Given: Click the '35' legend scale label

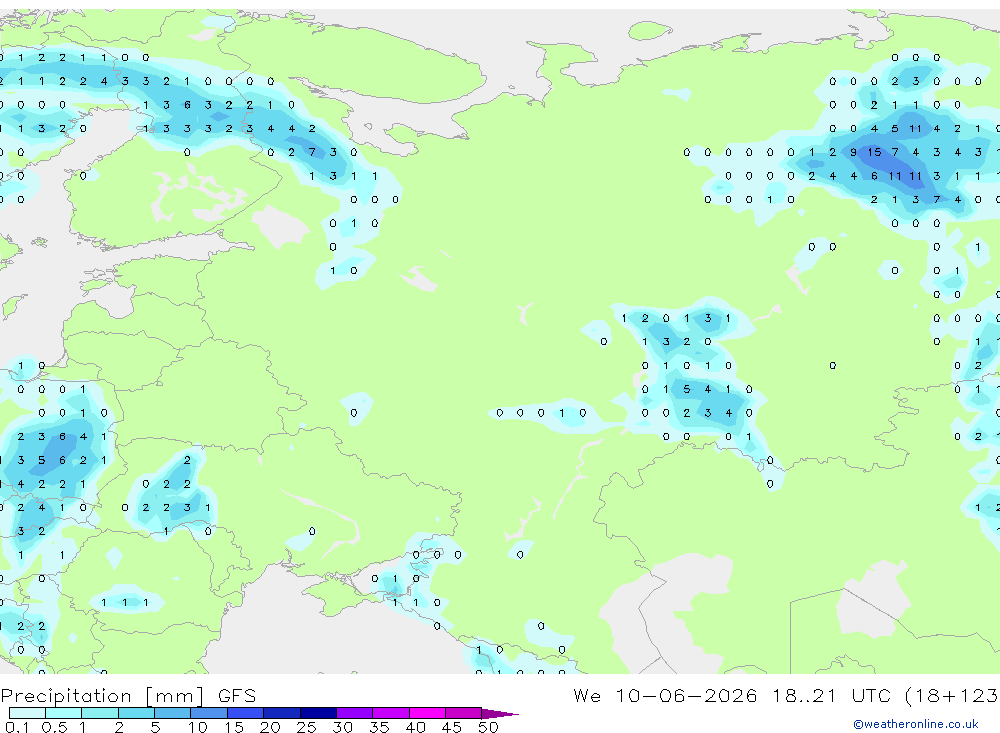Looking at the screenshot, I should click(x=379, y=727).
